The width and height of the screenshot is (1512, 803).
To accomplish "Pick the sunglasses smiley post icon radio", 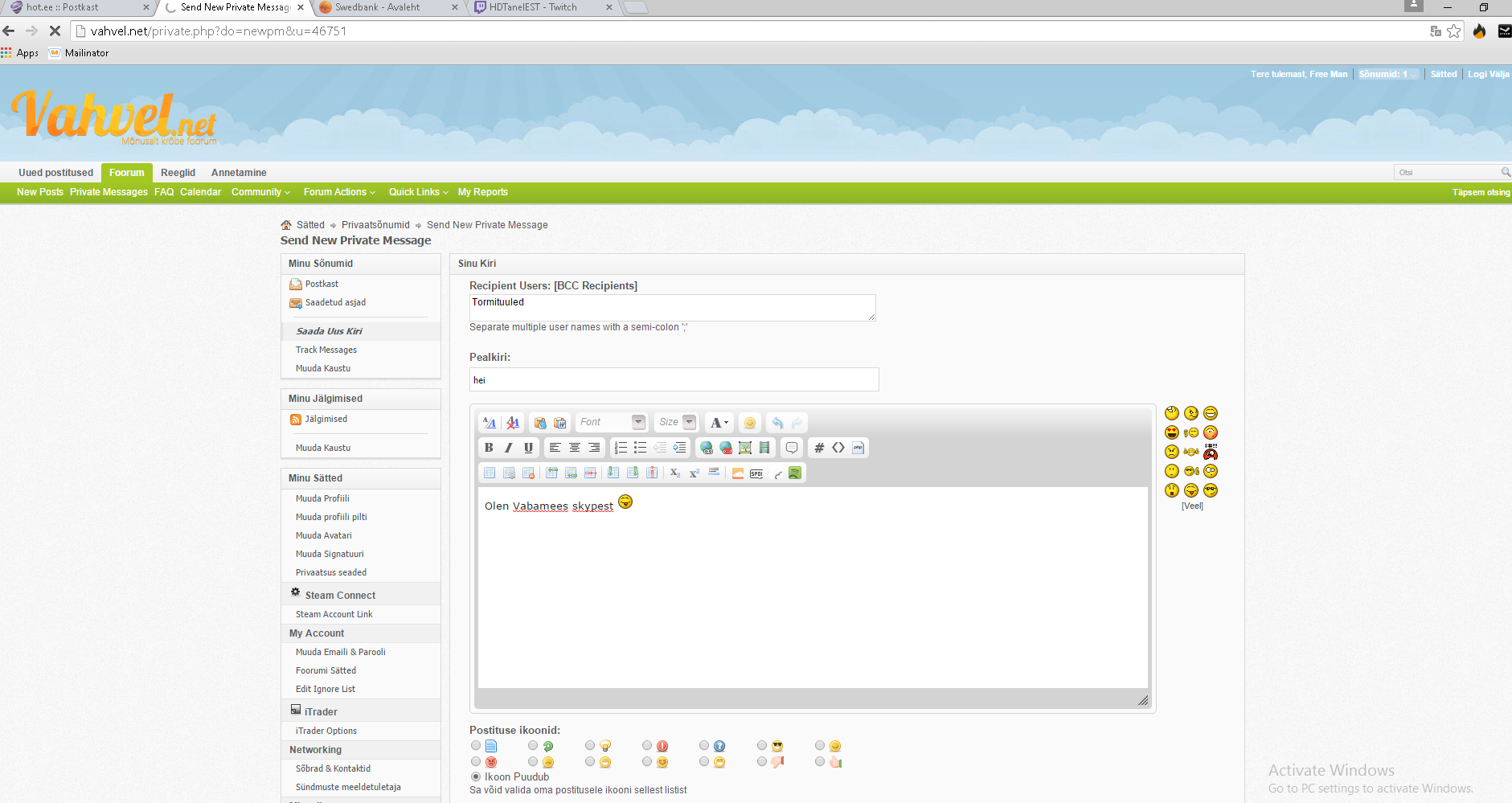I will 762,746.
